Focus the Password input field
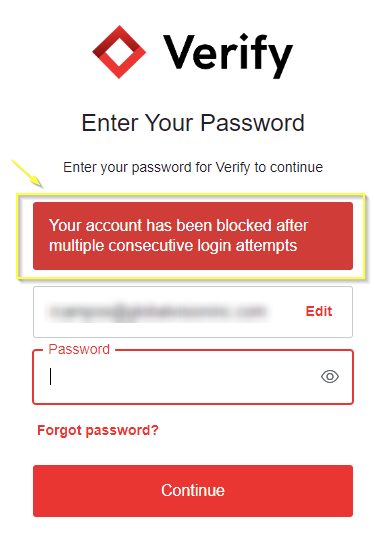This screenshot has width=374, height=552. pos(193,377)
